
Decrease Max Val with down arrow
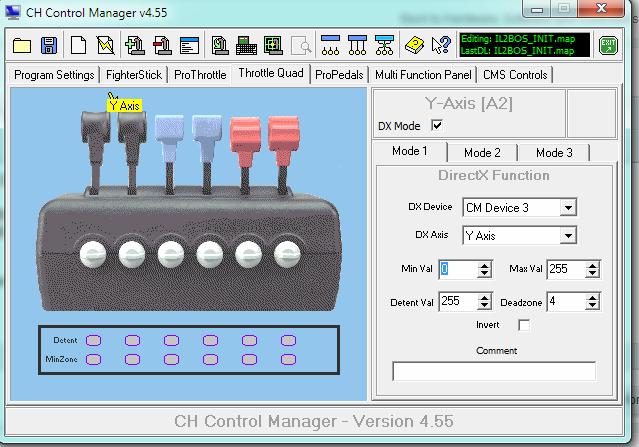click(x=592, y=273)
